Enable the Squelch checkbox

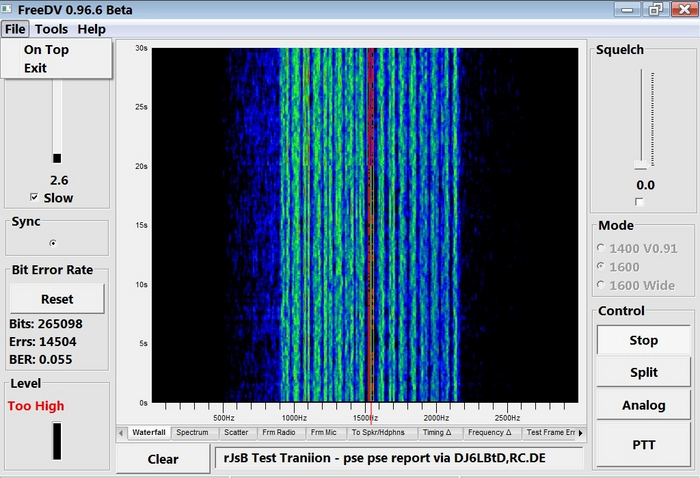639,202
